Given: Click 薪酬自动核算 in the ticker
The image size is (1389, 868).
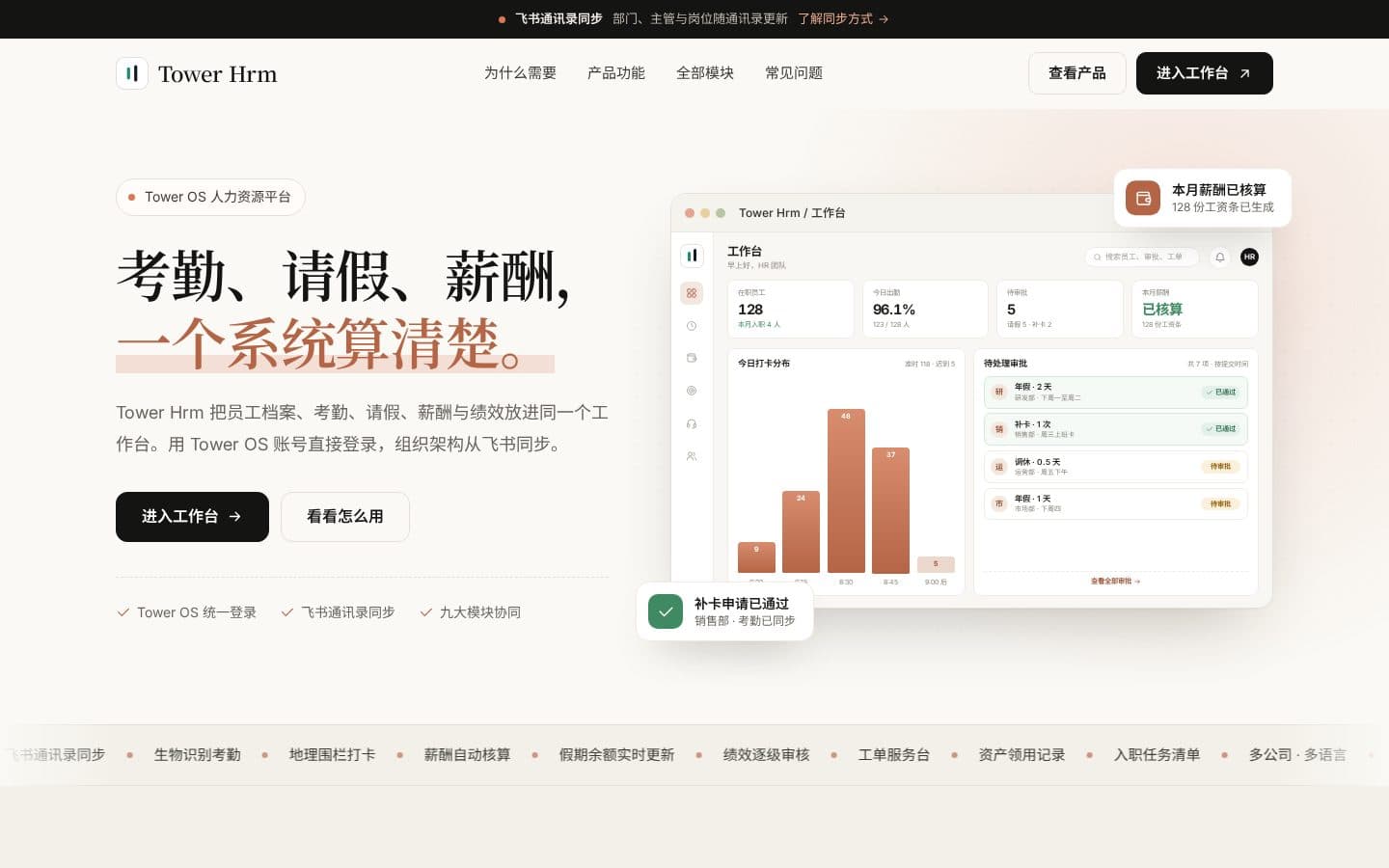Looking at the screenshot, I should pos(468,755).
